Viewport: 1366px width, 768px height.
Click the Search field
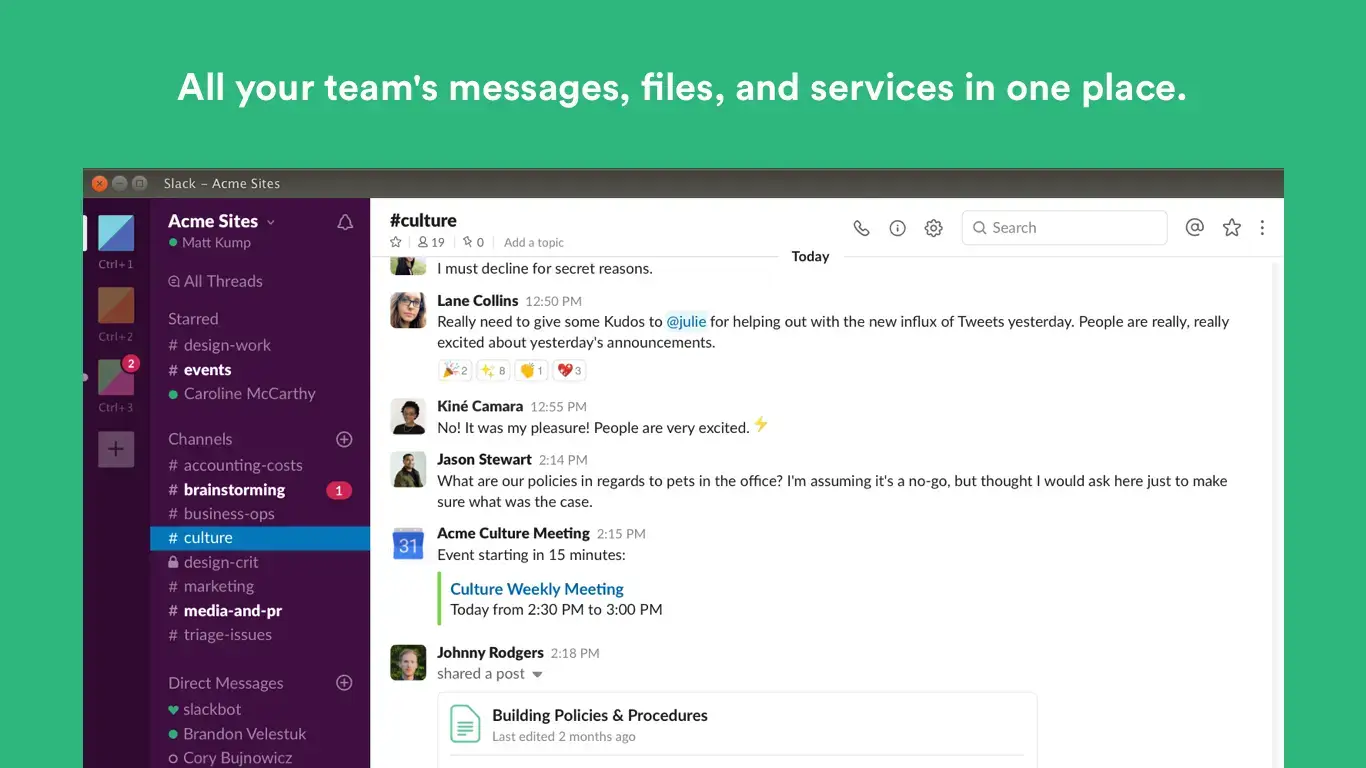(1064, 228)
